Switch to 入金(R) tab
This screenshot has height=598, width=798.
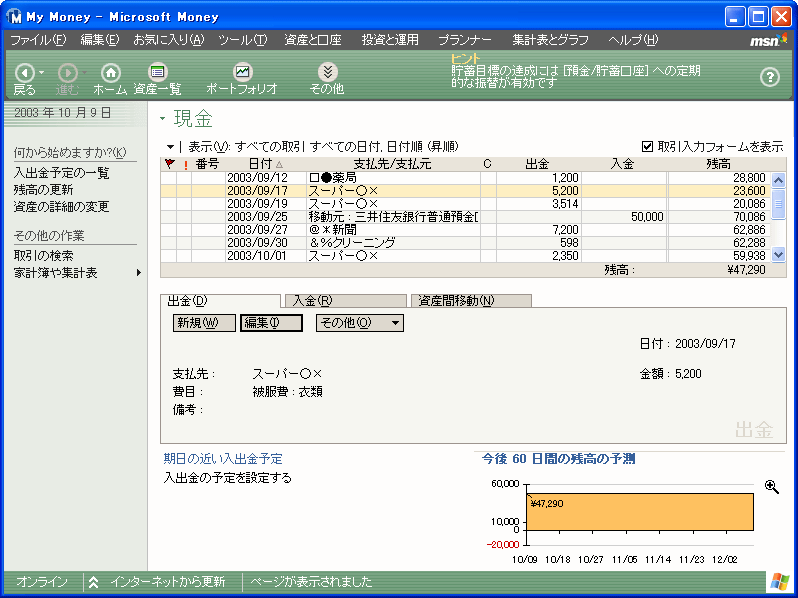[x=346, y=301]
